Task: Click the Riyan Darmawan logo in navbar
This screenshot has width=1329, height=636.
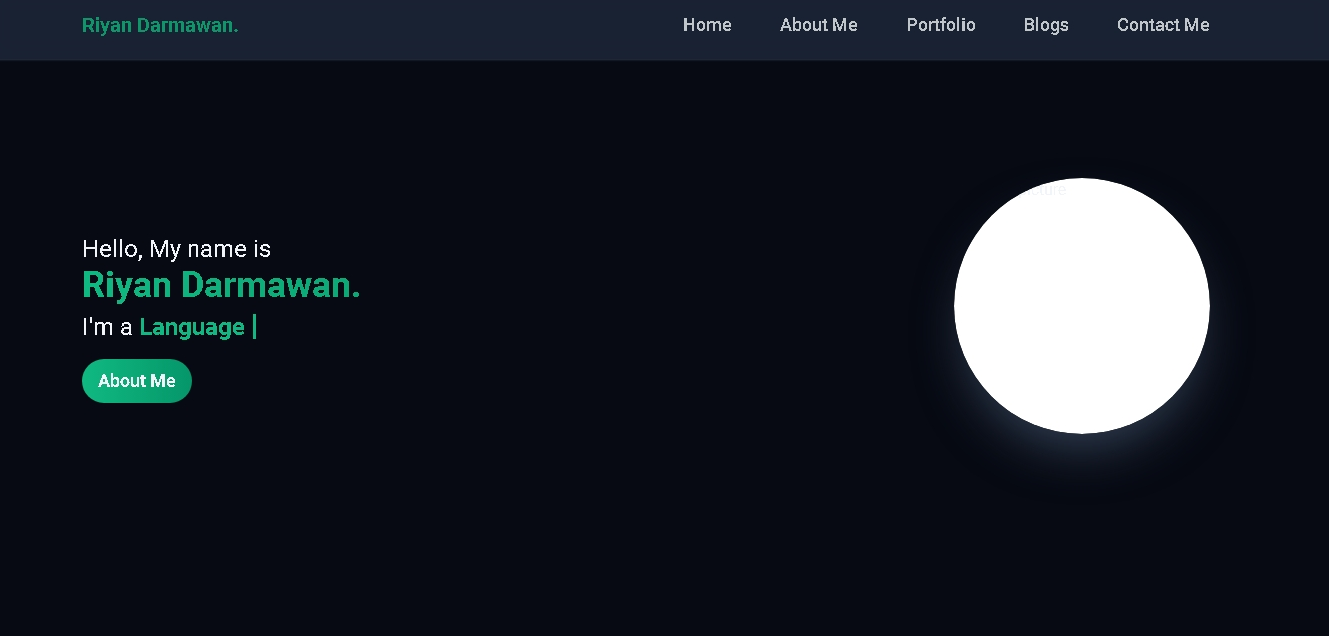Action: pos(160,25)
